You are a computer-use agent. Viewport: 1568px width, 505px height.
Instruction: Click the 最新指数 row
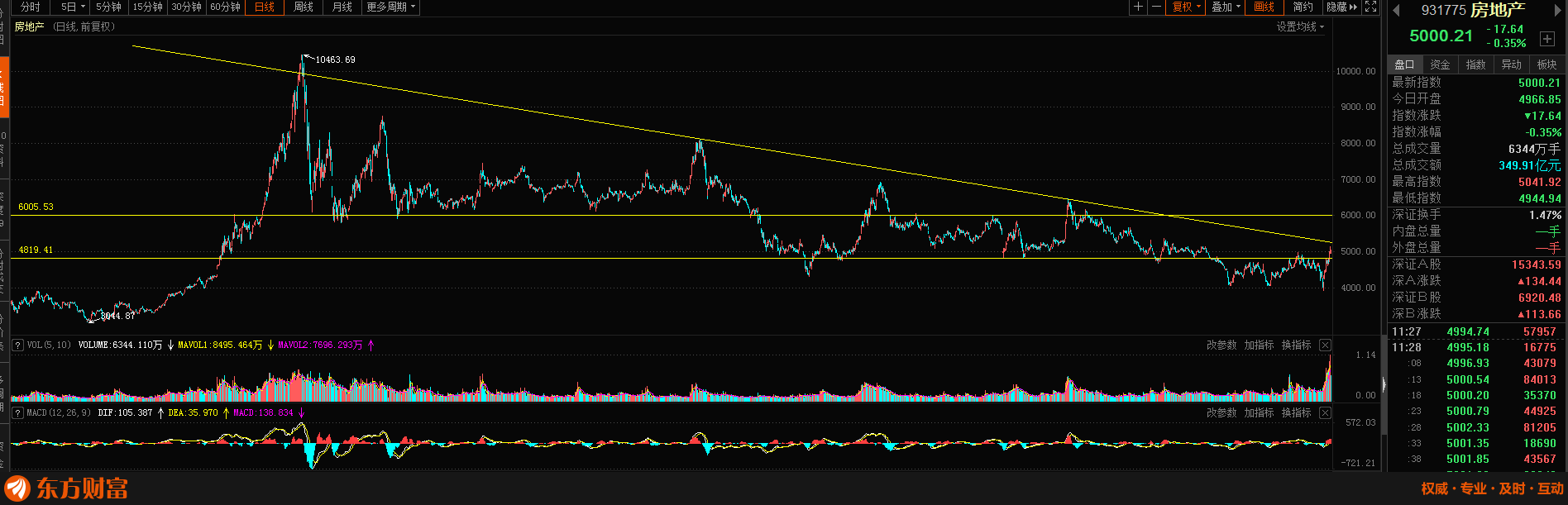point(1476,83)
